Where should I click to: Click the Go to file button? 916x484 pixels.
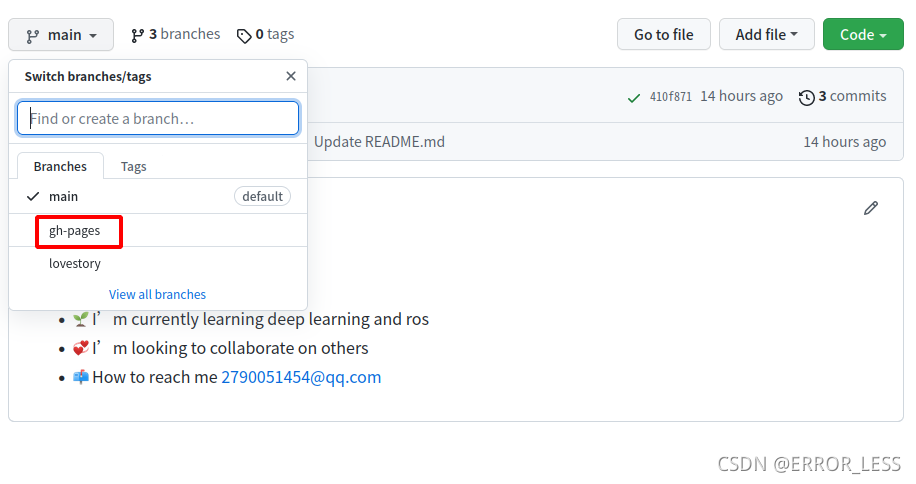664,34
